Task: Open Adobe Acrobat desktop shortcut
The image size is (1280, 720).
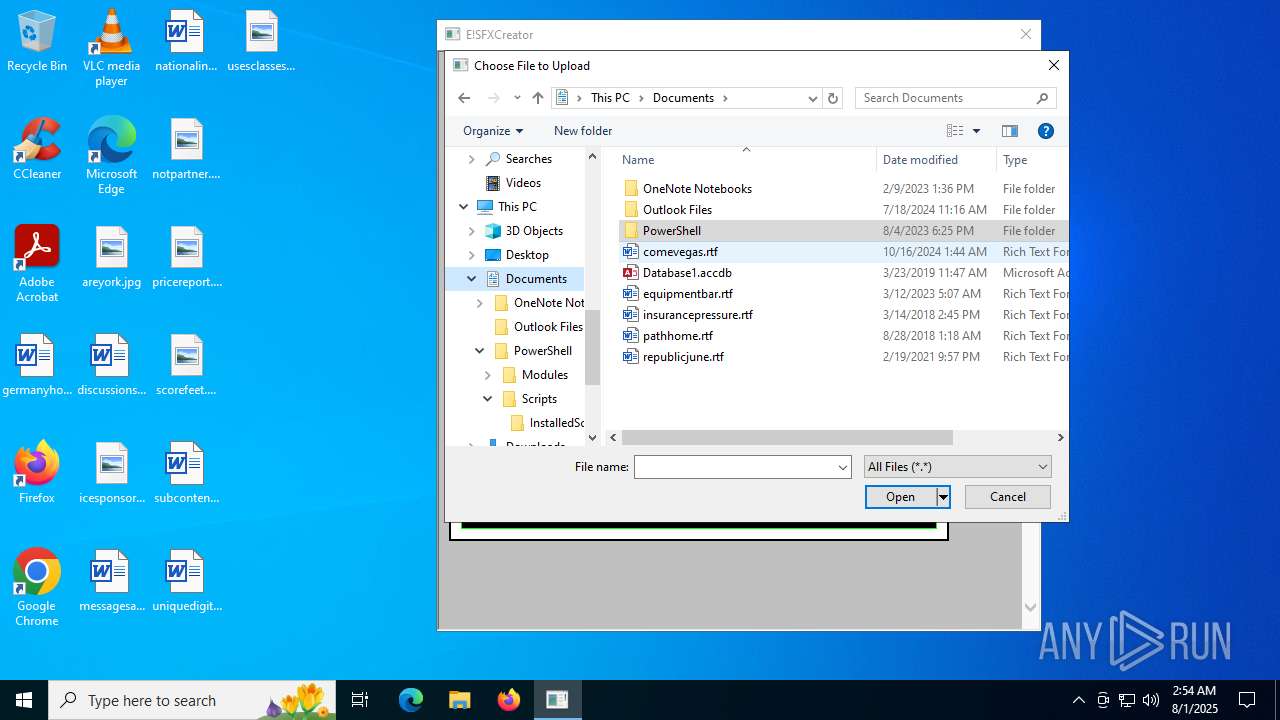Action: click(37, 264)
